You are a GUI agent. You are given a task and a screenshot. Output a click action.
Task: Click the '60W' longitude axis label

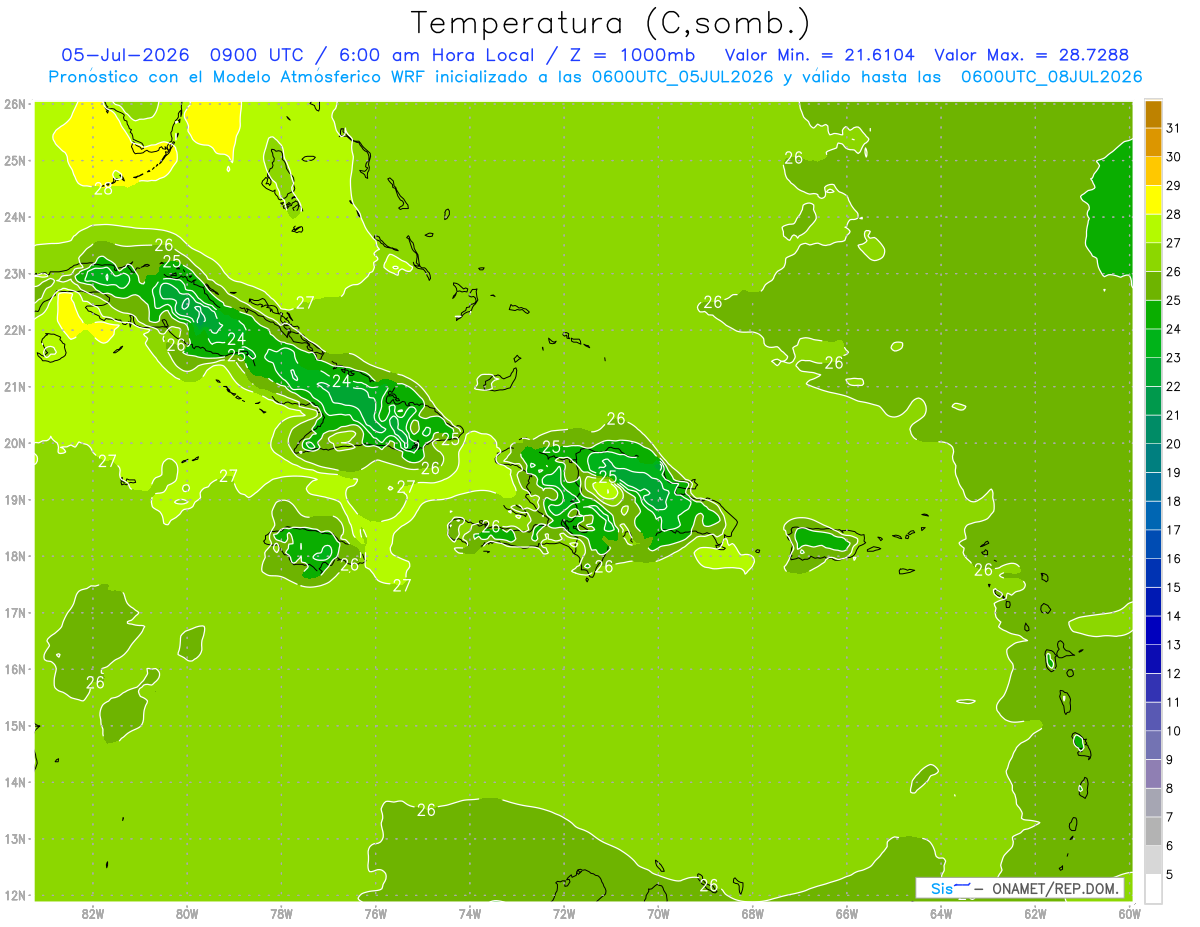(1130, 913)
